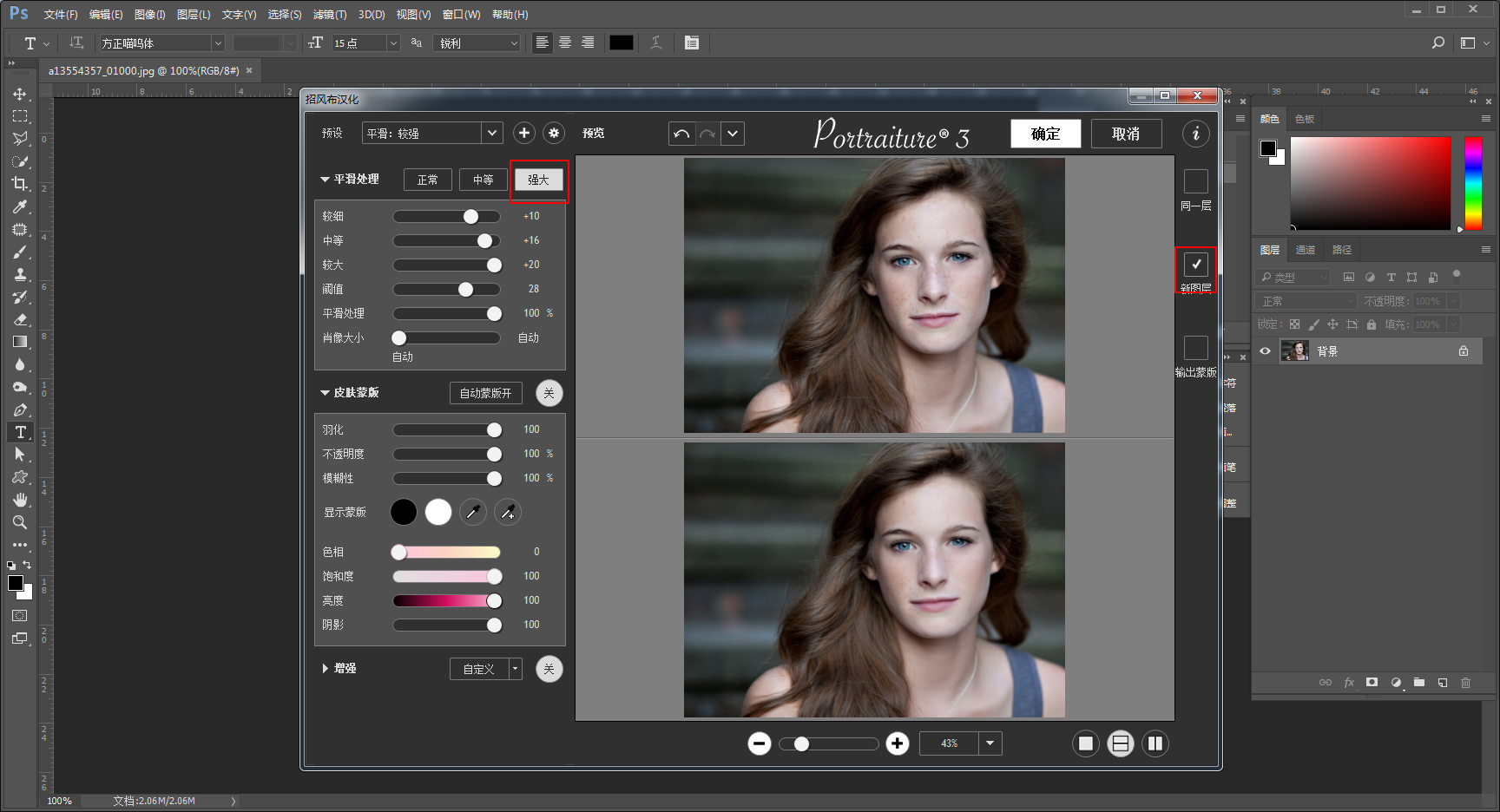Open Portraiture info button
The height and width of the screenshot is (812, 1500).
tap(1196, 134)
